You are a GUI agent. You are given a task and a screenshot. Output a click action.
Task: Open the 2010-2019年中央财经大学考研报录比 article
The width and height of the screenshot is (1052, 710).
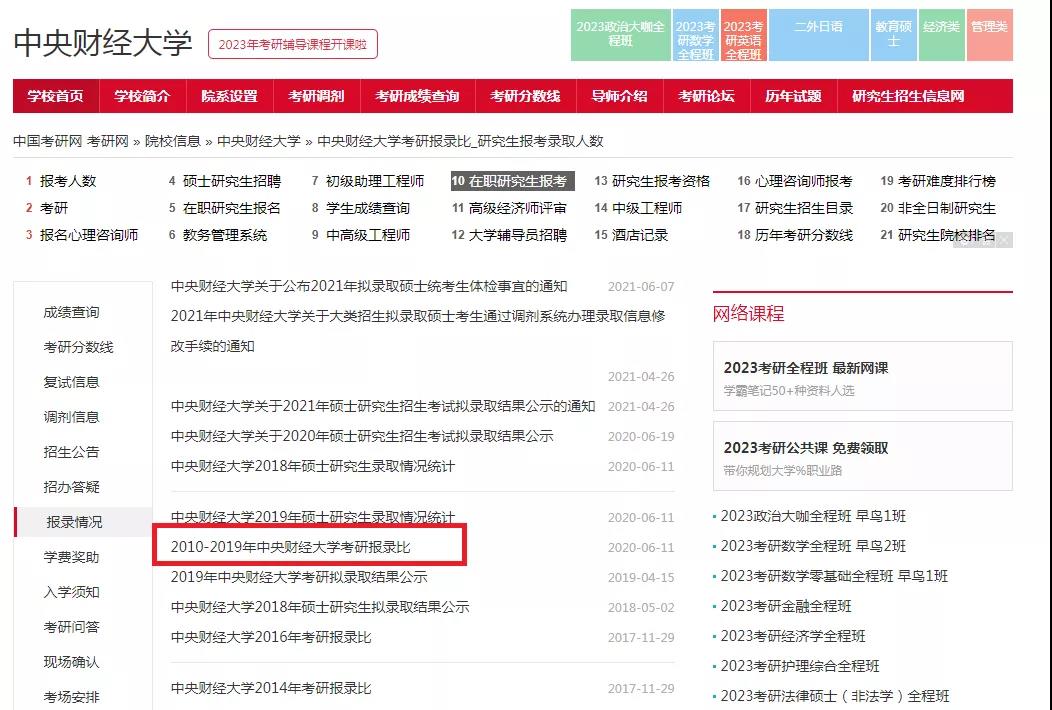click(291, 547)
